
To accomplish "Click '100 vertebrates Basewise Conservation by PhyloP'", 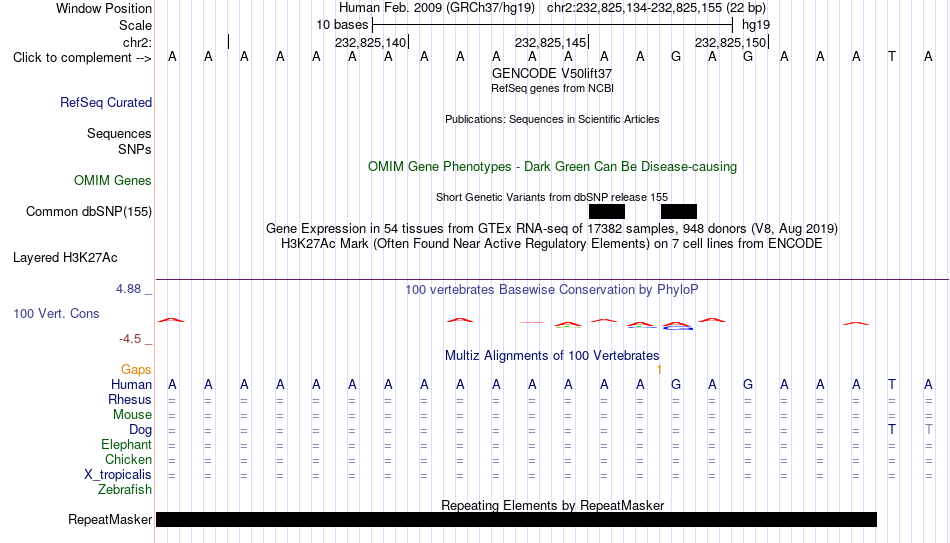I will point(552,290).
